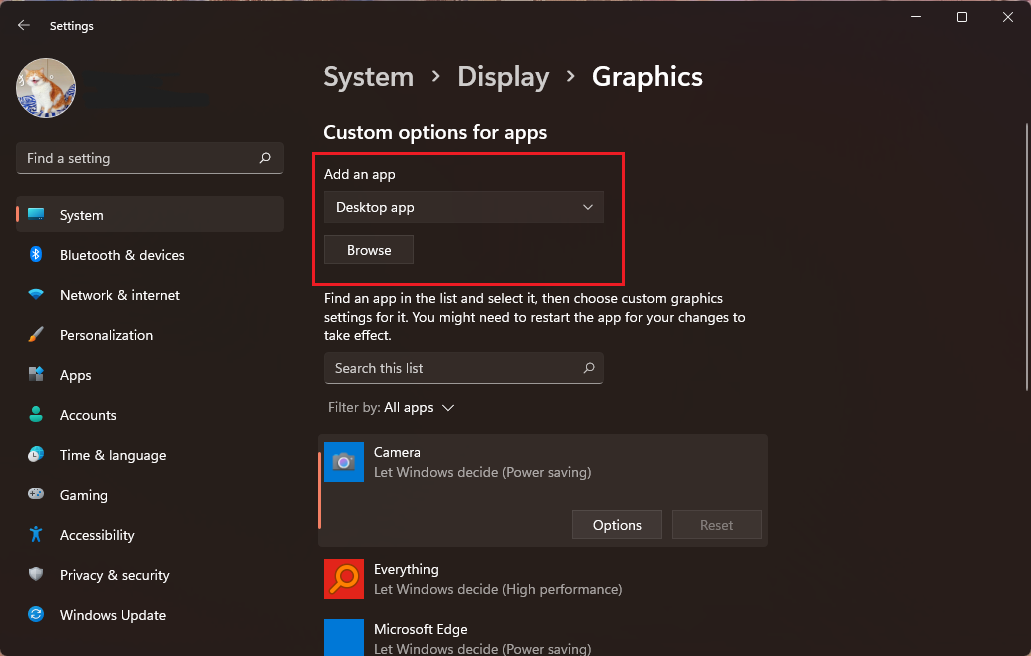Image resolution: width=1031 pixels, height=656 pixels.
Task: Click the Accessibility figure icon
Action: (x=36, y=534)
